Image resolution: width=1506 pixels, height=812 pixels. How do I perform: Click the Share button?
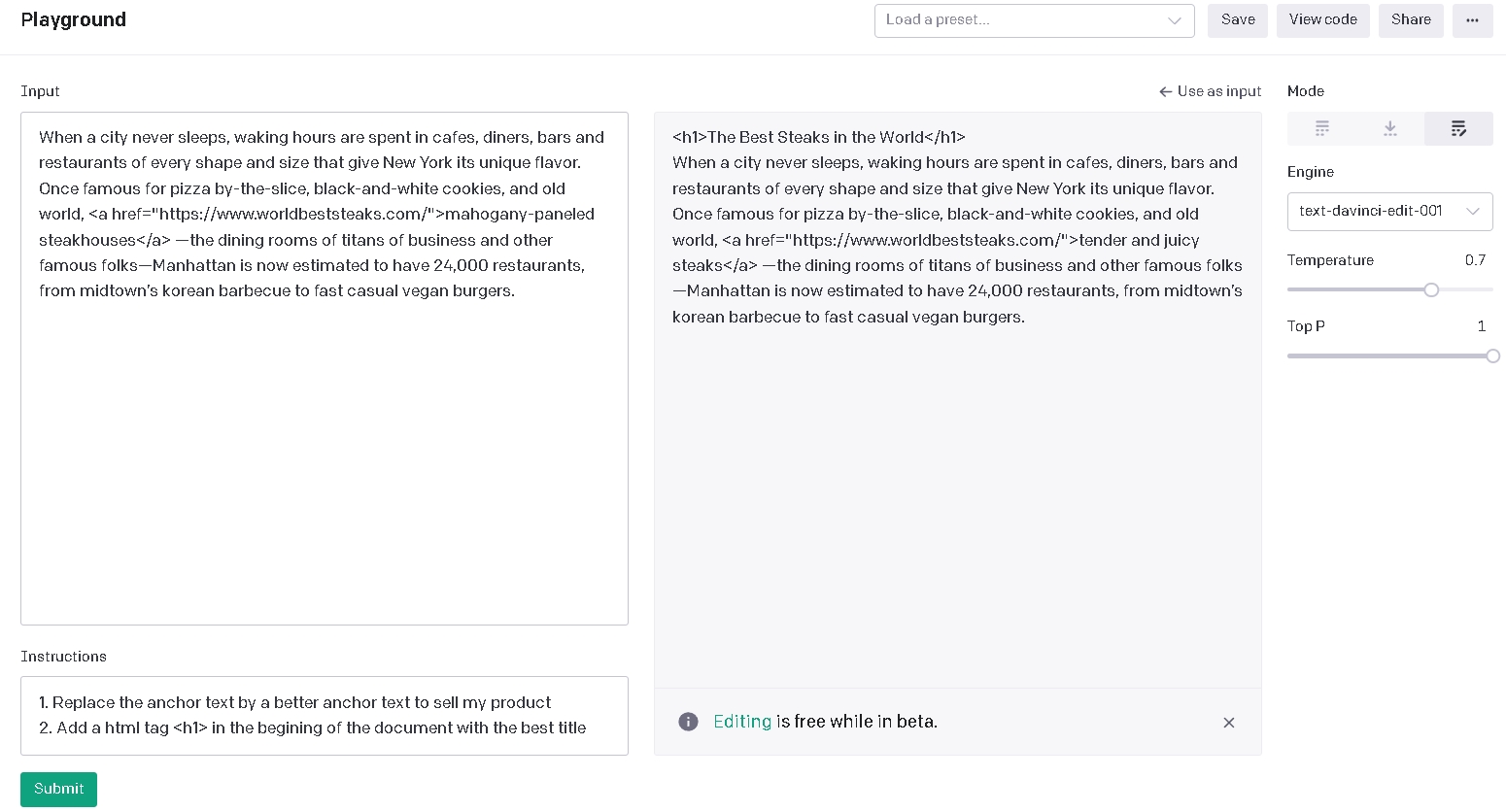pos(1411,20)
